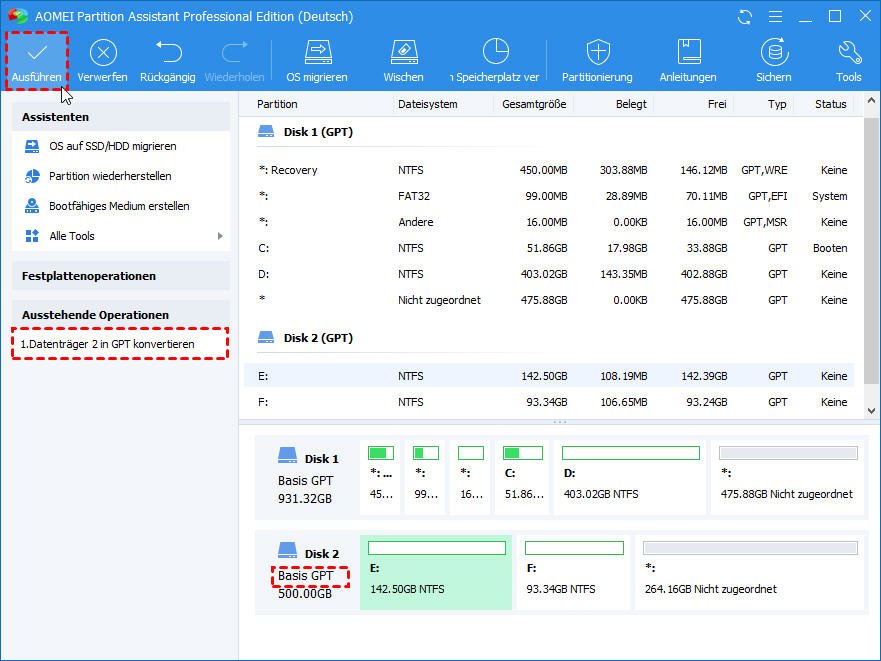Screen dimensions: 881x661
Task: Expand the Festplattenoperationen section
Action: [121, 276]
